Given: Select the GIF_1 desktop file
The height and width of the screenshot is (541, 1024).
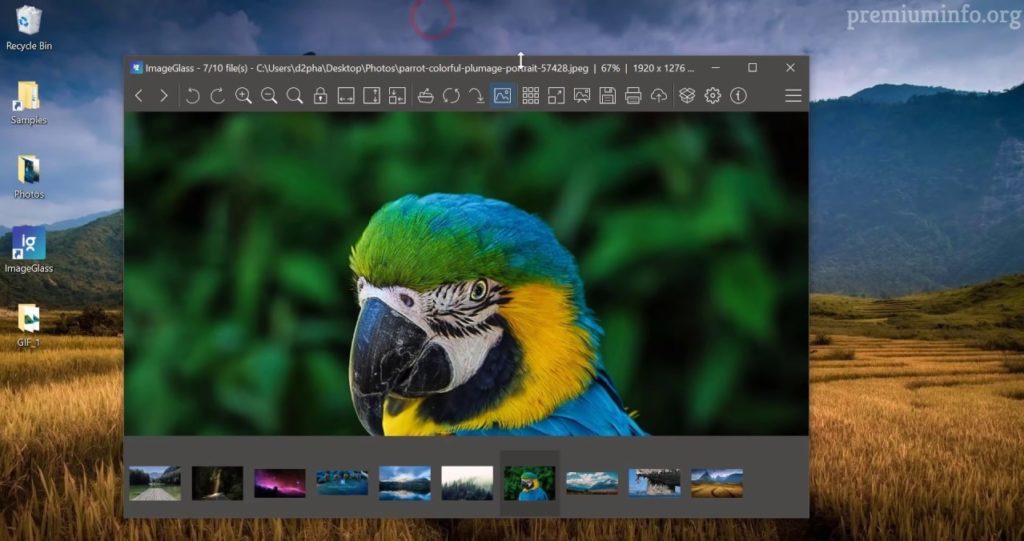Looking at the screenshot, I should click(29, 325).
